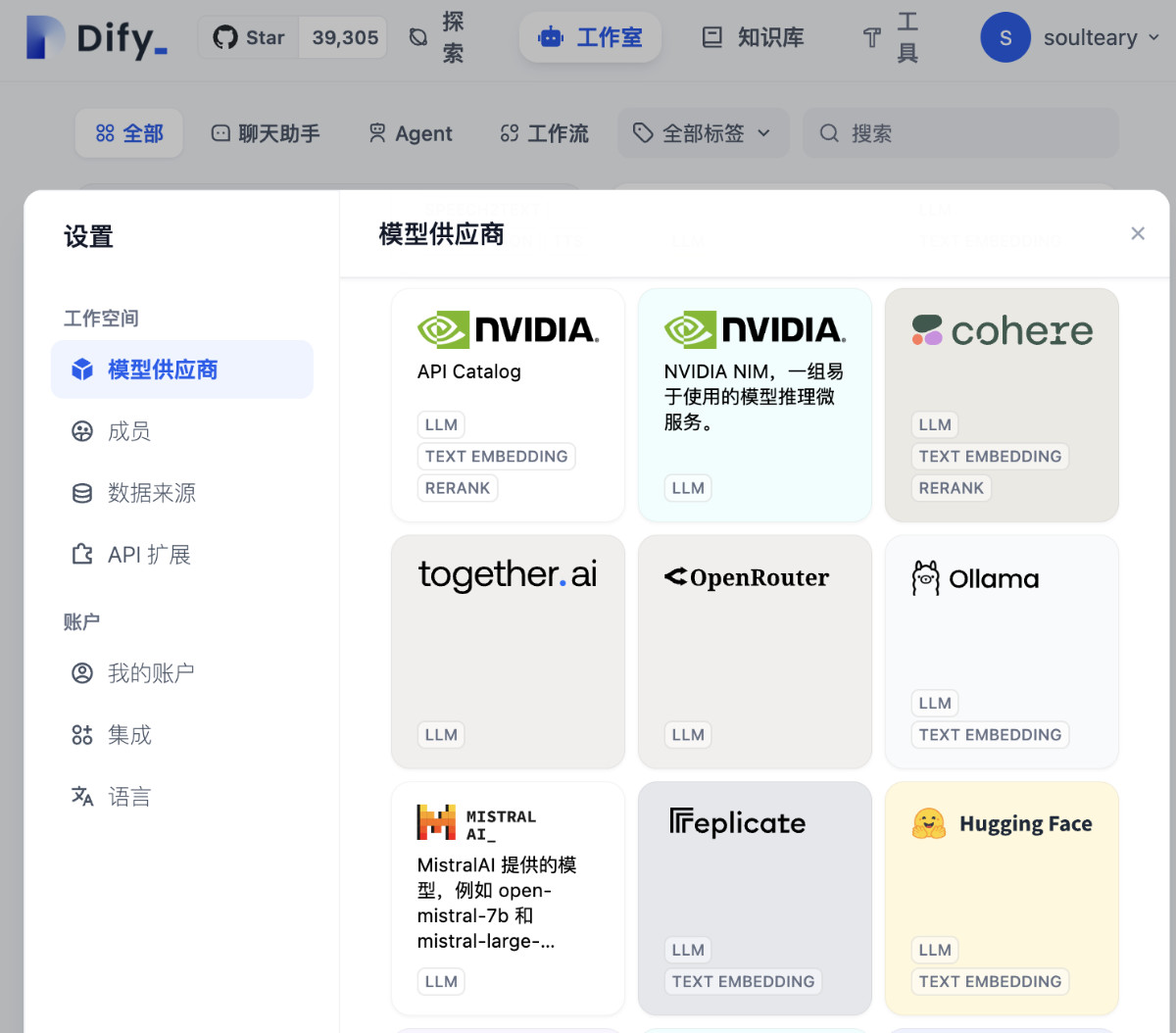Click the OpenRouter arrow logo icon
The height and width of the screenshot is (1033, 1176).
(675, 577)
